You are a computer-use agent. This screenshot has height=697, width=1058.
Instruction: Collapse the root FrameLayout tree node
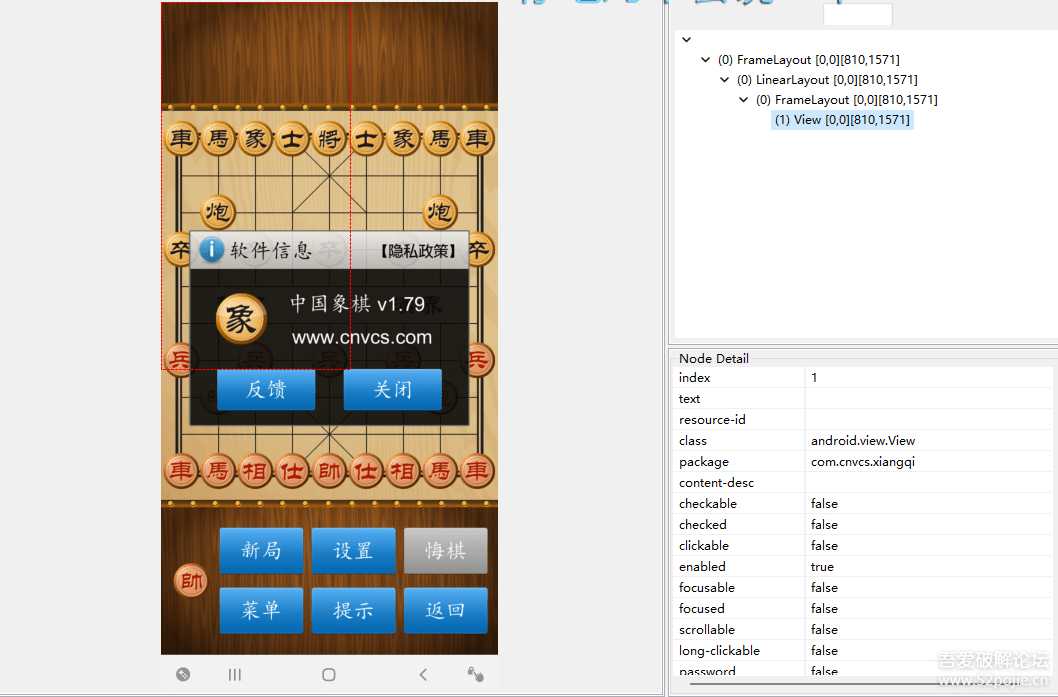[x=706, y=59]
